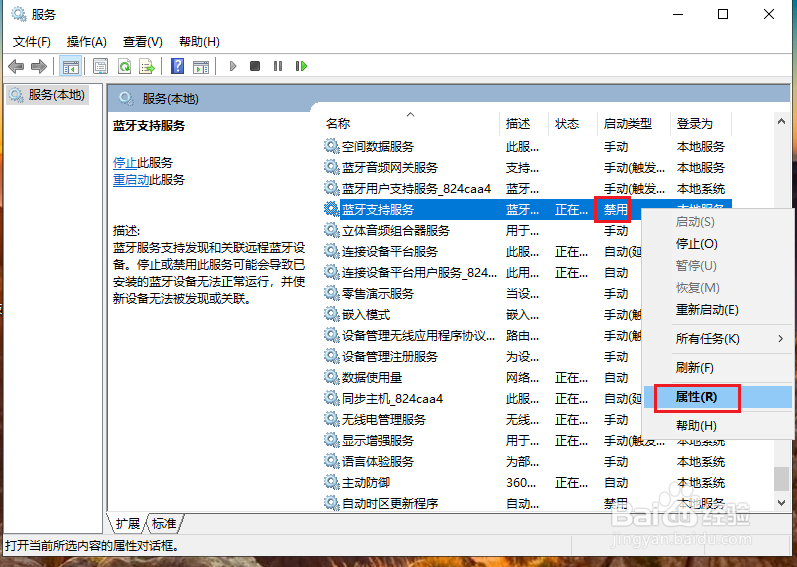Select the 设备管理无线应用程序协议 row
Screen dimensions: 797x567
point(483,335)
